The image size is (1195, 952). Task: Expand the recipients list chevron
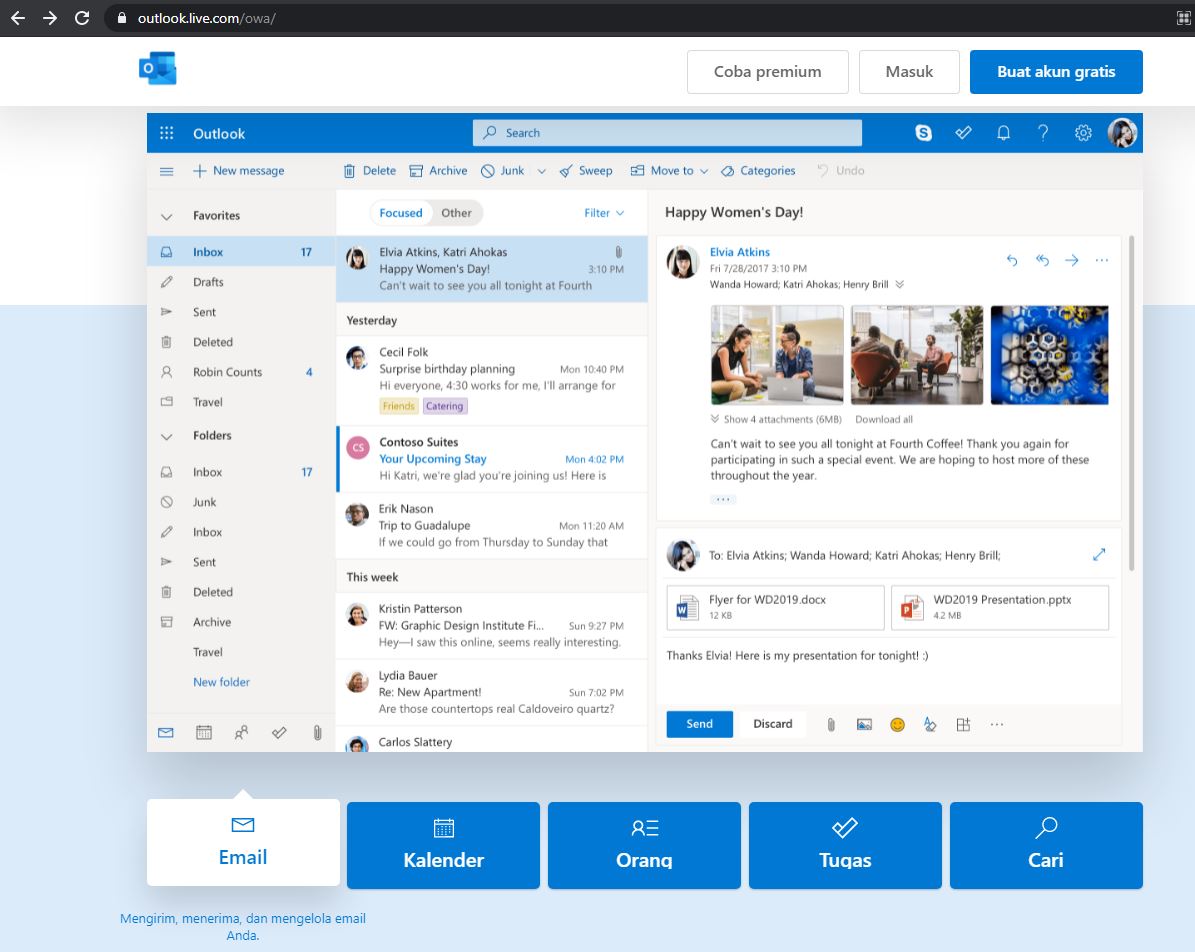(x=899, y=284)
